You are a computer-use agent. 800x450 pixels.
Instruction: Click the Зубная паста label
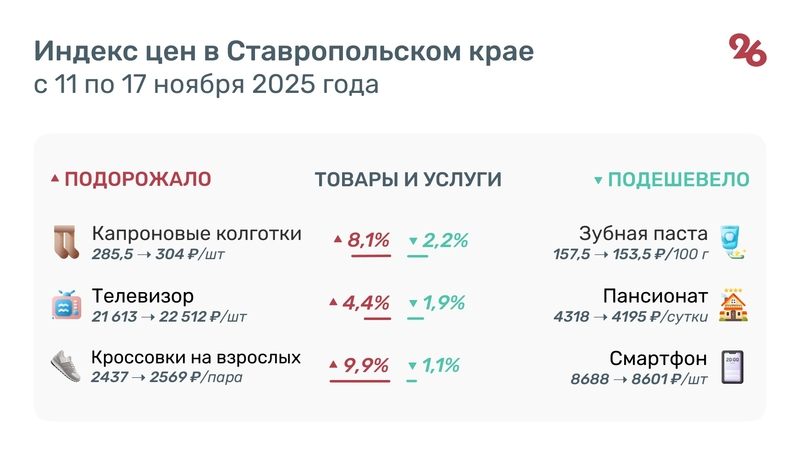(x=644, y=234)
